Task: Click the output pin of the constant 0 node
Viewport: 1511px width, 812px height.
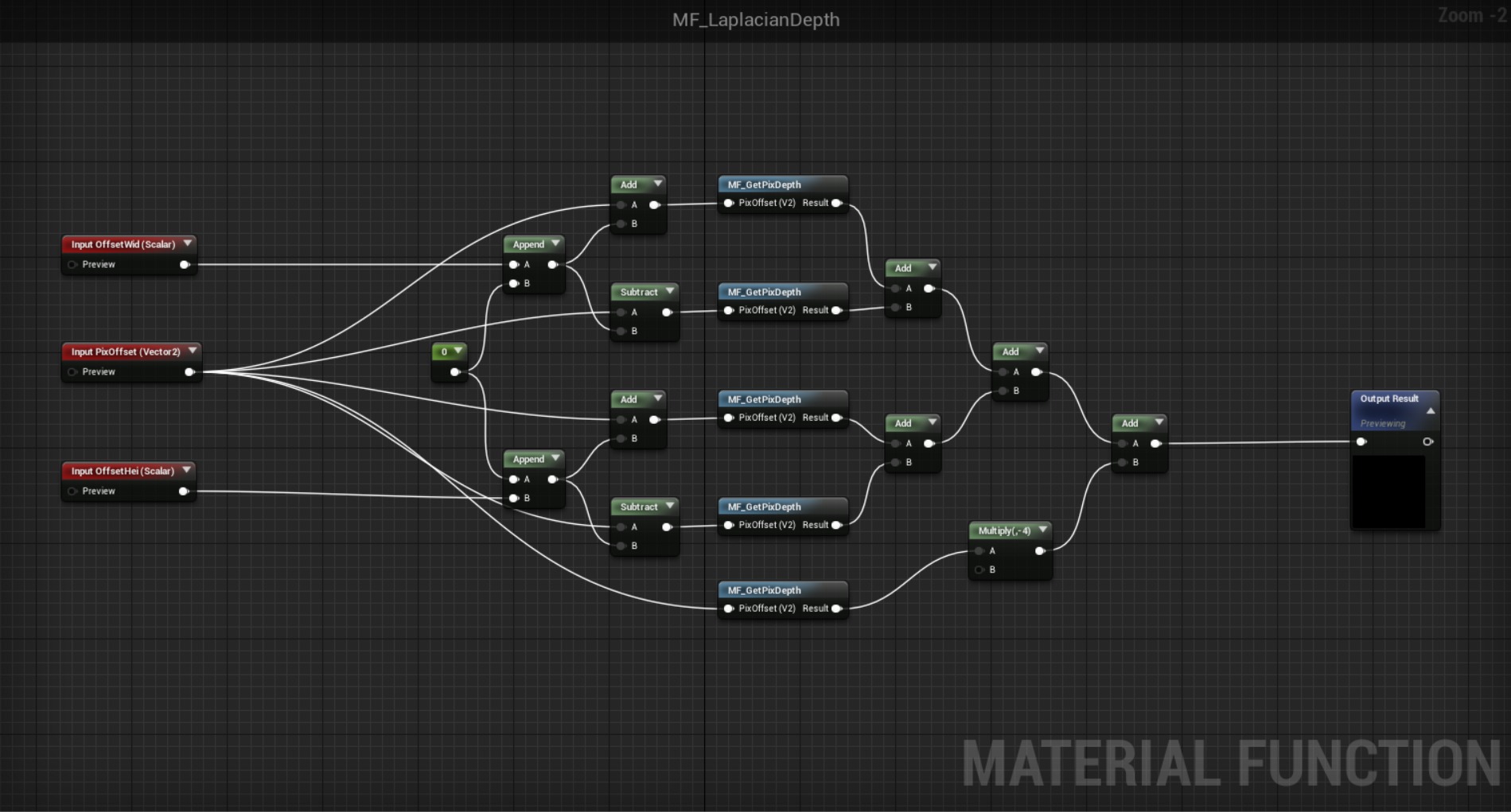Action: pos(455,372)
